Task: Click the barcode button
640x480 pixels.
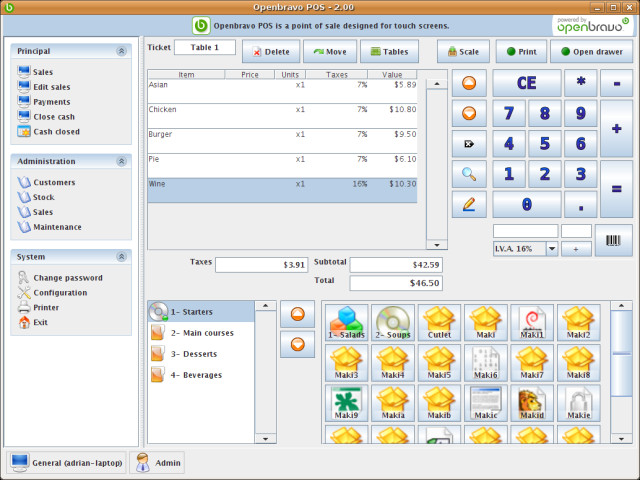Action: point(613,240)
